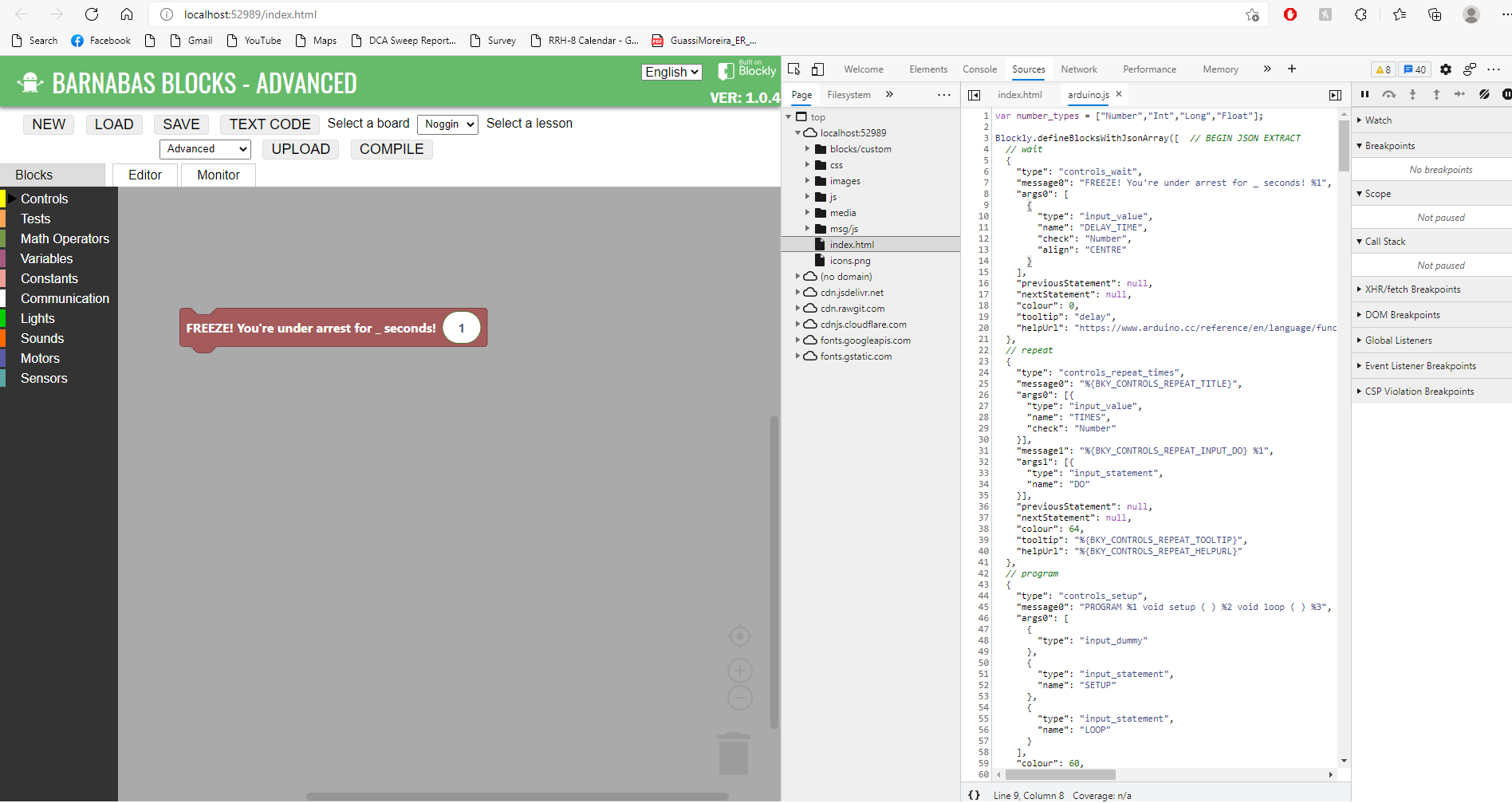Screen dimensions: 1512x803
Task: Open the Built on Blockly logo link
Action: pyautogui.click(x=747, y=69)
